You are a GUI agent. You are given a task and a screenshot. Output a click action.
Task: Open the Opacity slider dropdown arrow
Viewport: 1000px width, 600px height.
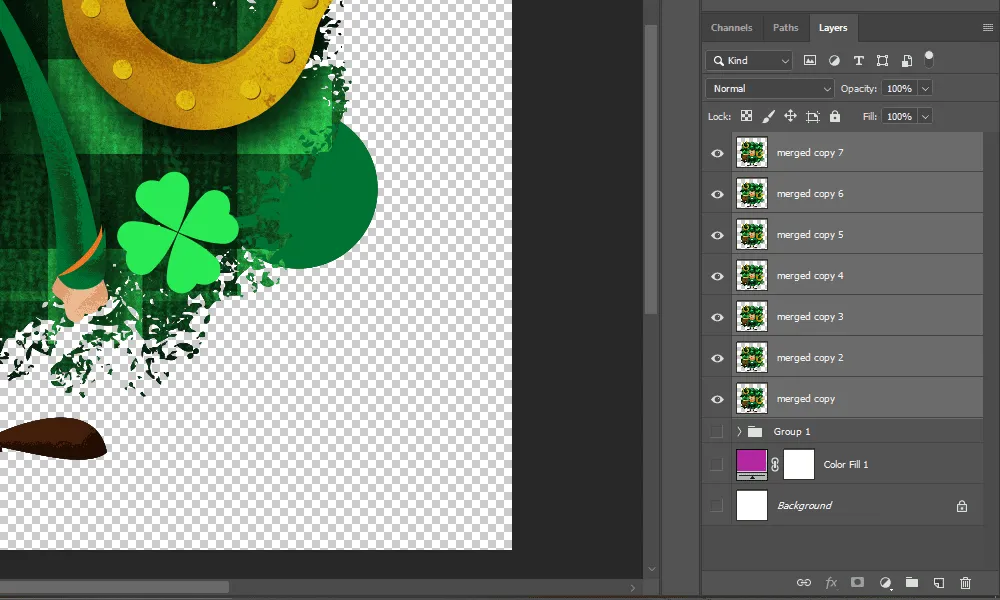(x=925, y=89)
